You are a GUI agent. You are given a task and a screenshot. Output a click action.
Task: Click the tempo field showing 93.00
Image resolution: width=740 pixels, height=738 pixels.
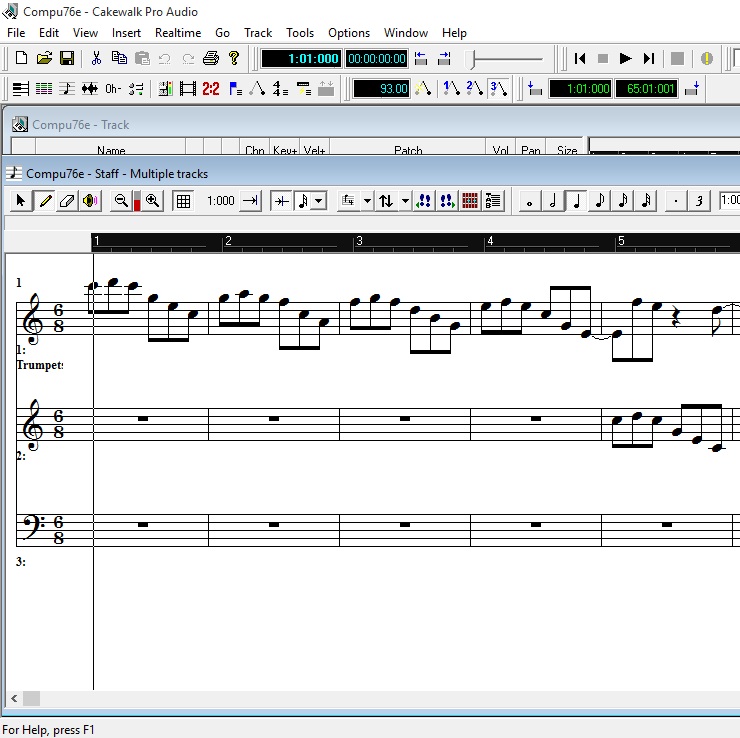pos(382,89)
